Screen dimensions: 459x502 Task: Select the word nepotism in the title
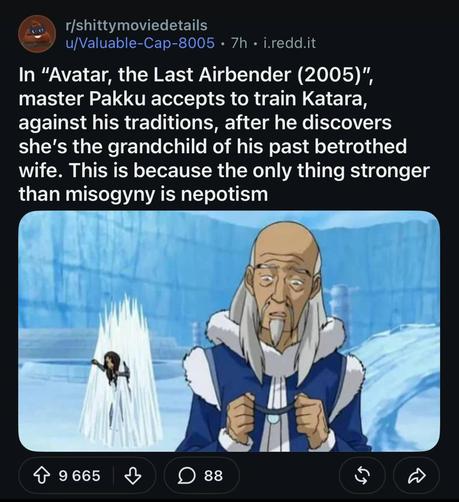click(x=225, y=194)
